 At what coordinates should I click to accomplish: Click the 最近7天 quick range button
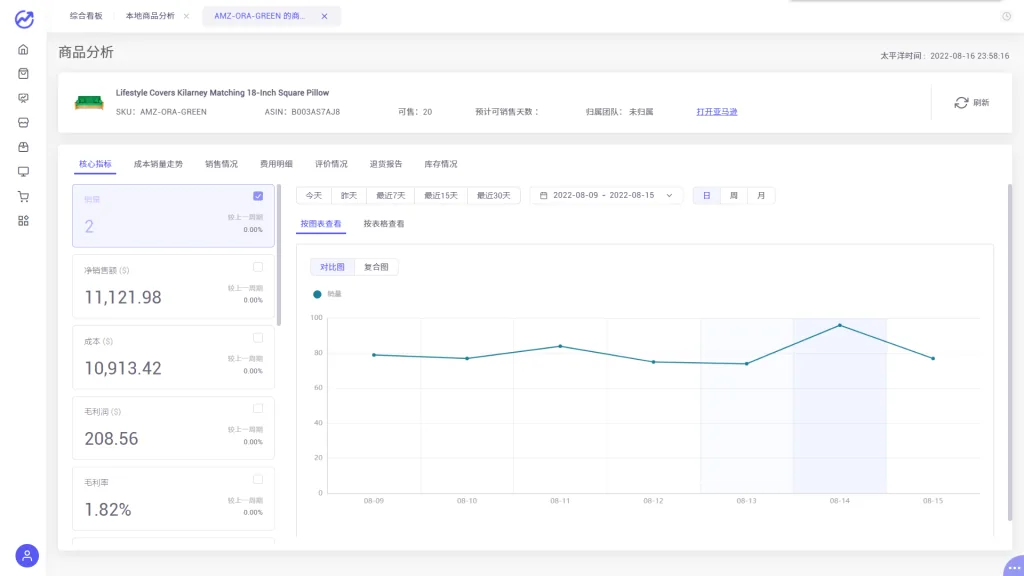click(x=391, y=195)
